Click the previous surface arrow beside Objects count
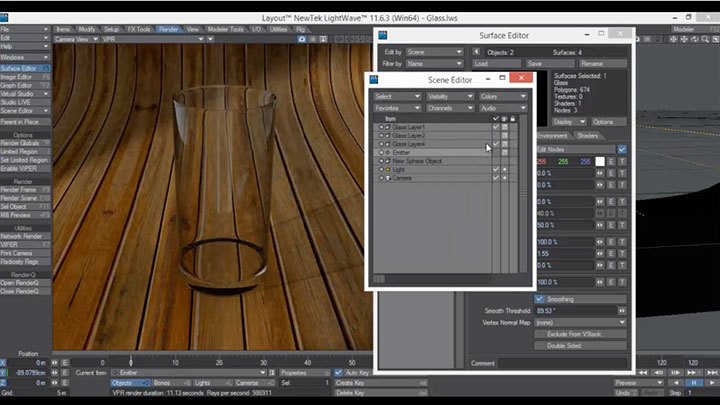This screenshot has width=720, height=405. pos(476,52)
